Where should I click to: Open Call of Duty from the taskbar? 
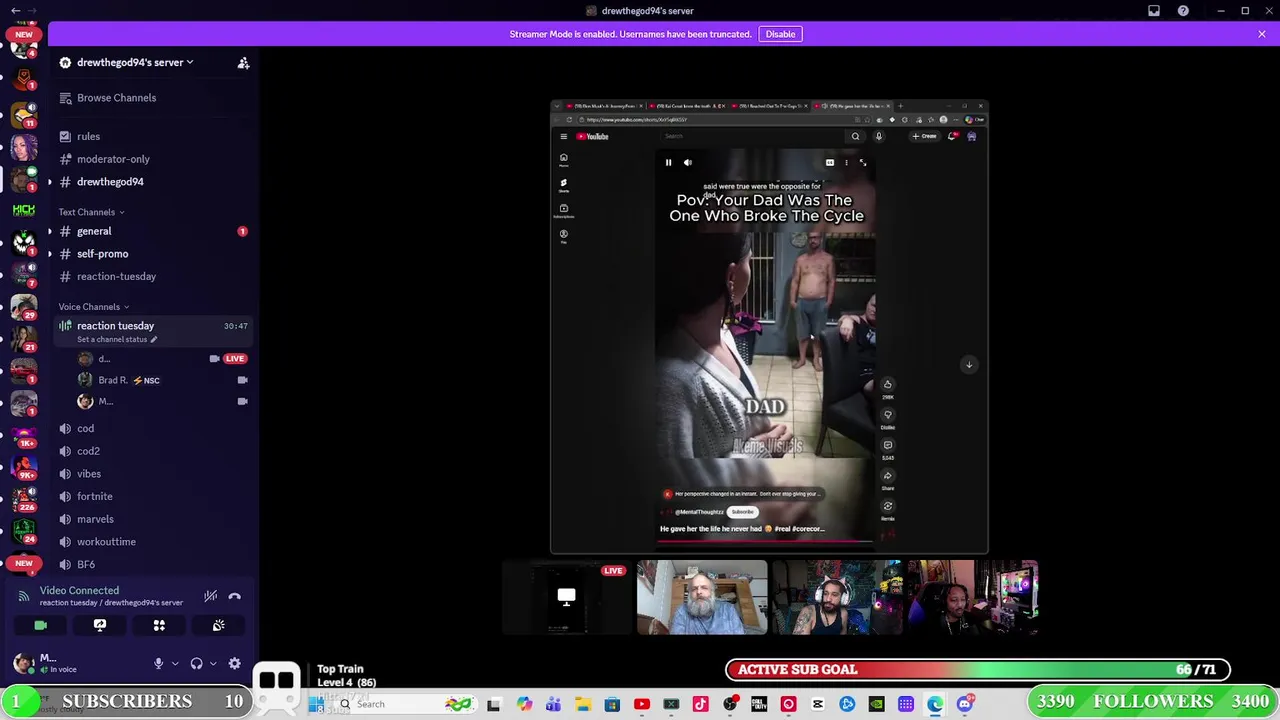point(759,704)
